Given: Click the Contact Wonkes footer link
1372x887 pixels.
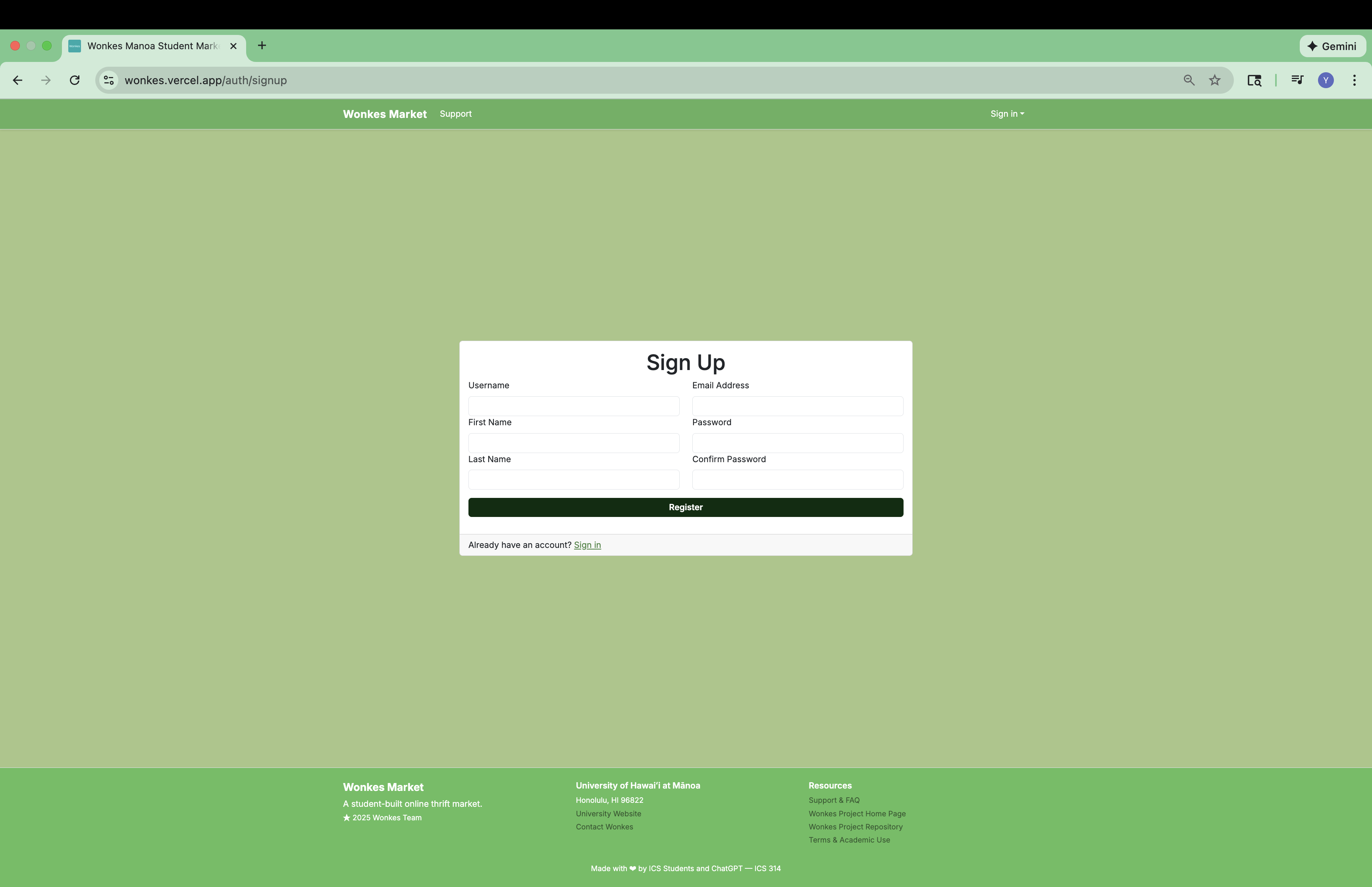Looking at the screenshot, I should point(604,827).
